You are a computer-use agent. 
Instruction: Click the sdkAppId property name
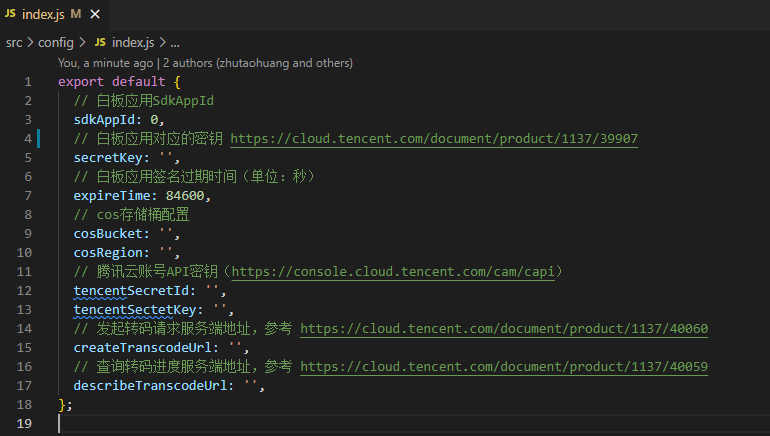click(x=104, y=120)
